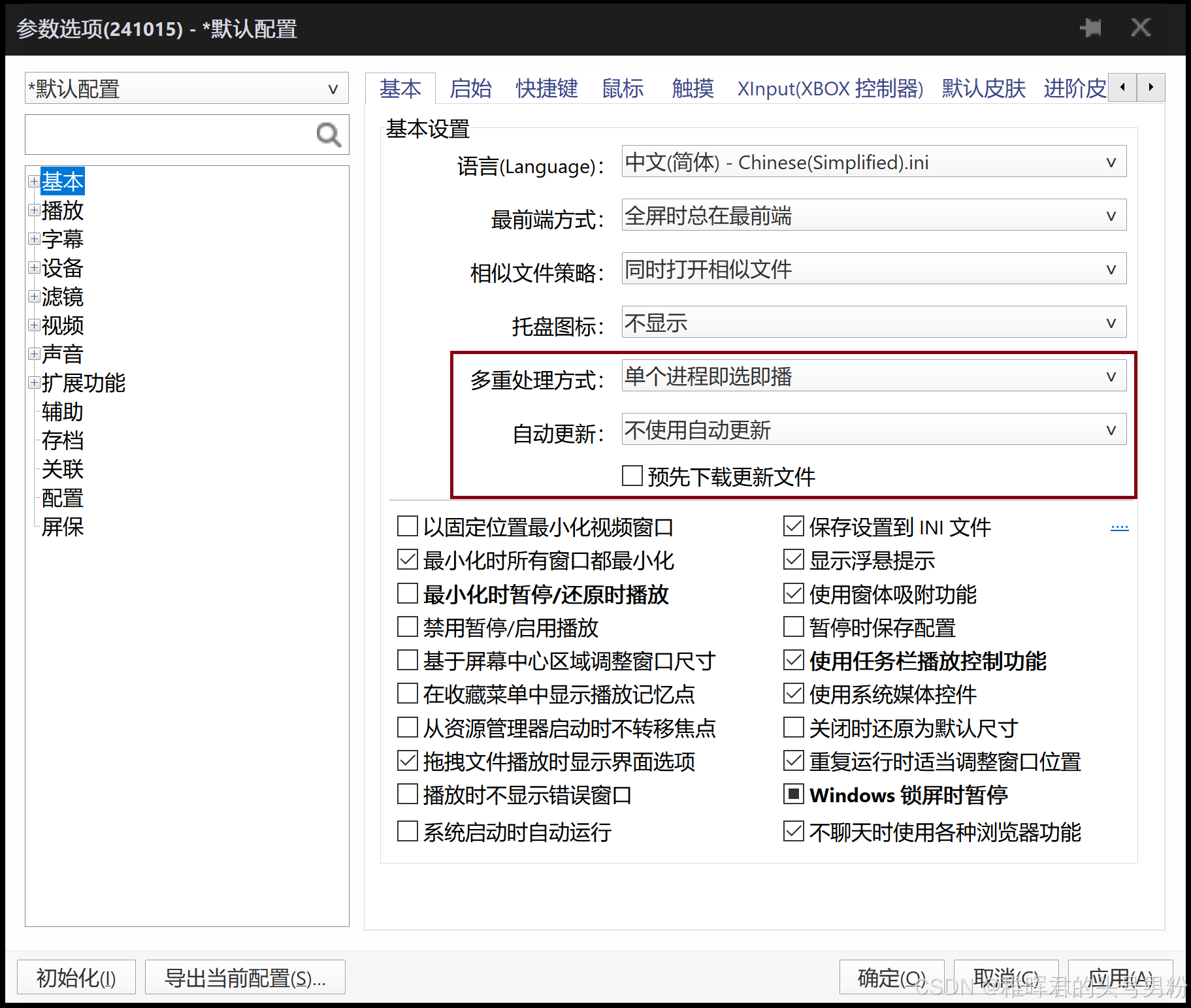Open the *默认配置 profile dropdown
Screen dimensions: 1191x1008
pos(187,88)
